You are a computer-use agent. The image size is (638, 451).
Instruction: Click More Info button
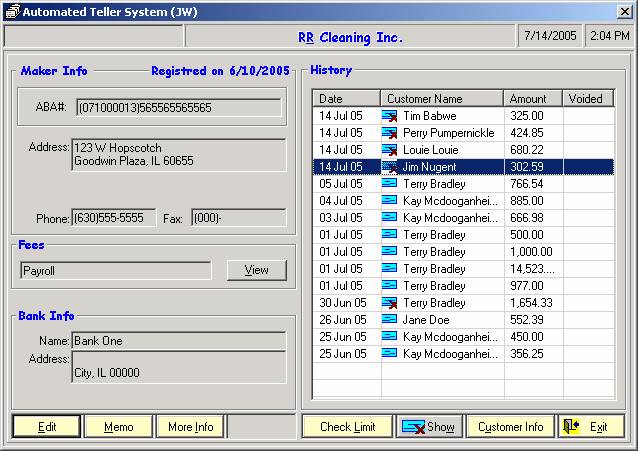click(190, 427)
